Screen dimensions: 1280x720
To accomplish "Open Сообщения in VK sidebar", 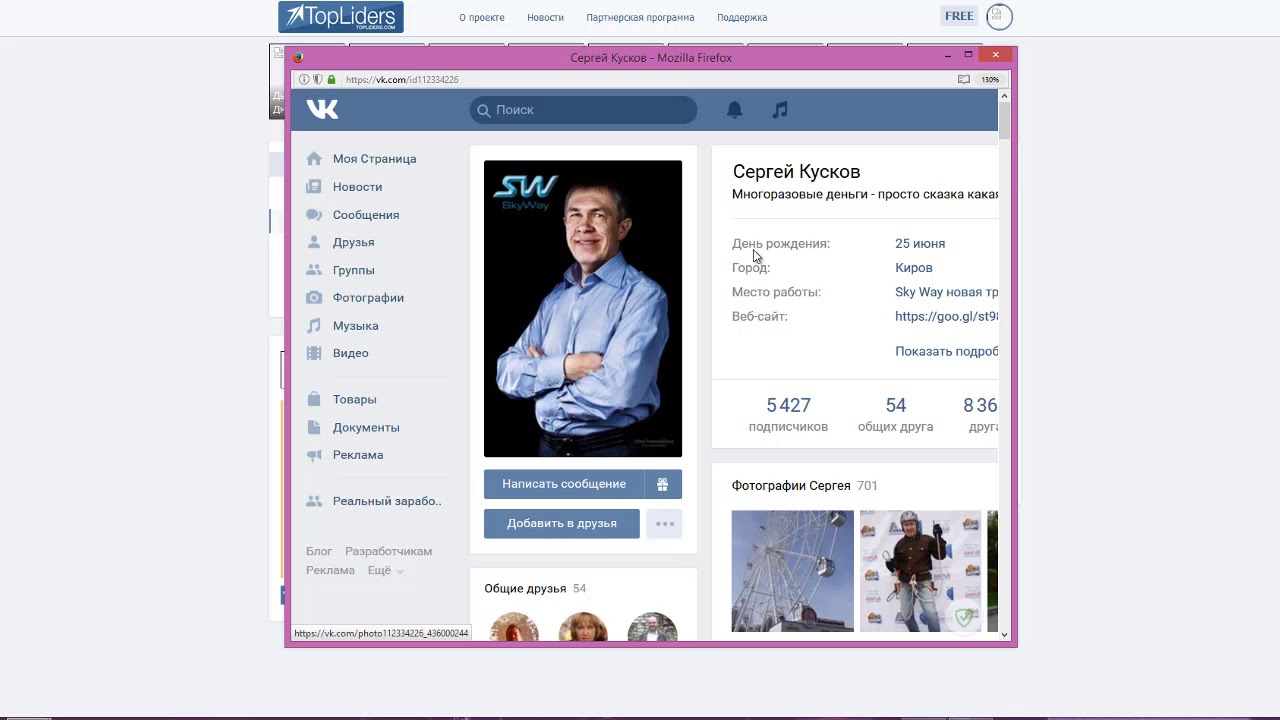I will tap(366, 214).
